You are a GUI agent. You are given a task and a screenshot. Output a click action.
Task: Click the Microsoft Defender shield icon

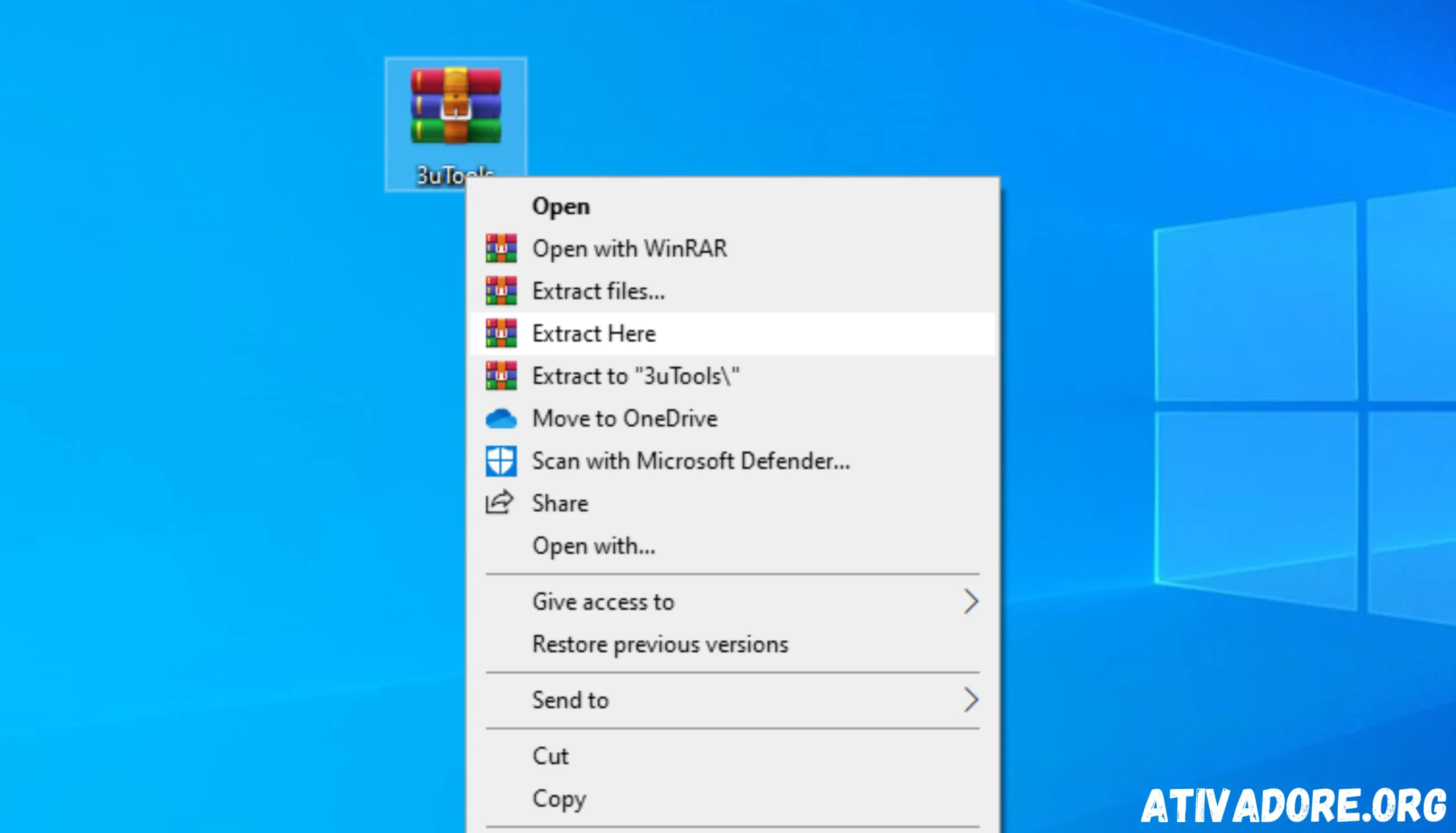tap(501, 461)
